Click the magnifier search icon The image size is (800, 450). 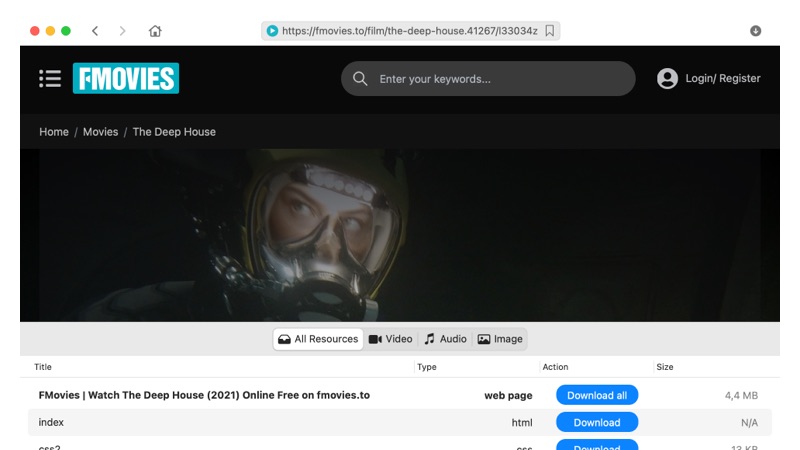[x=360, y=79]
